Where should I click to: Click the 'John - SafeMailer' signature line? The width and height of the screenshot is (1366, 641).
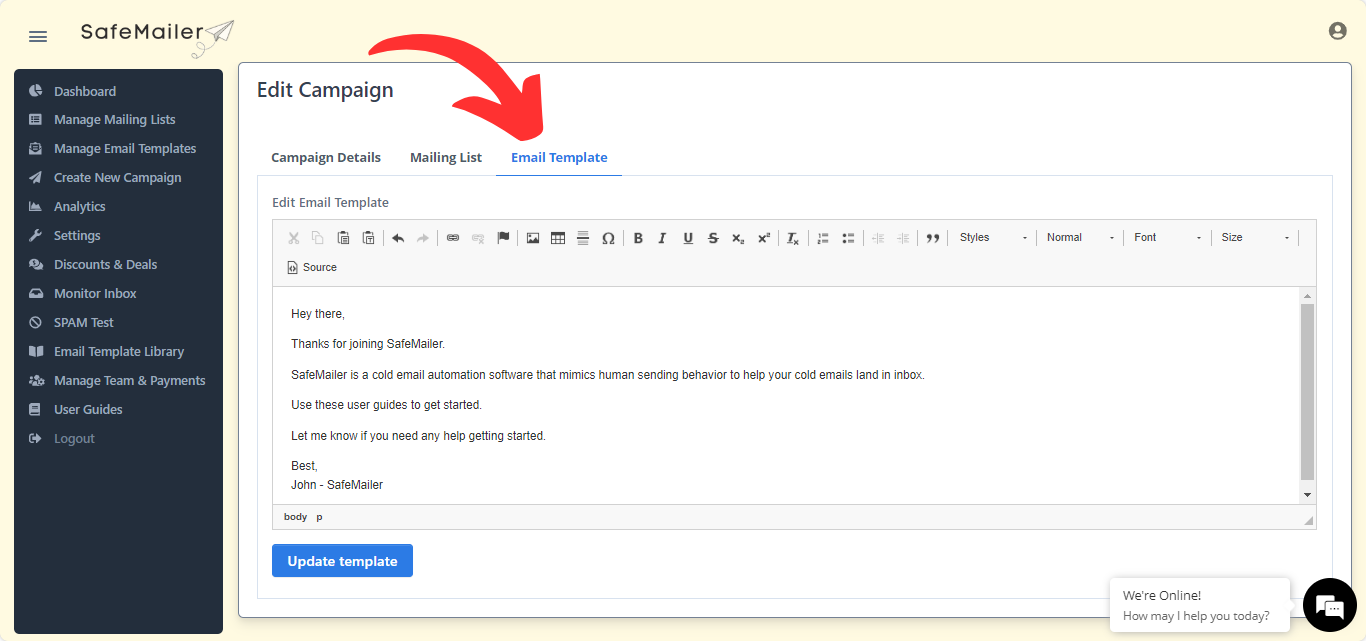(337, 485)
